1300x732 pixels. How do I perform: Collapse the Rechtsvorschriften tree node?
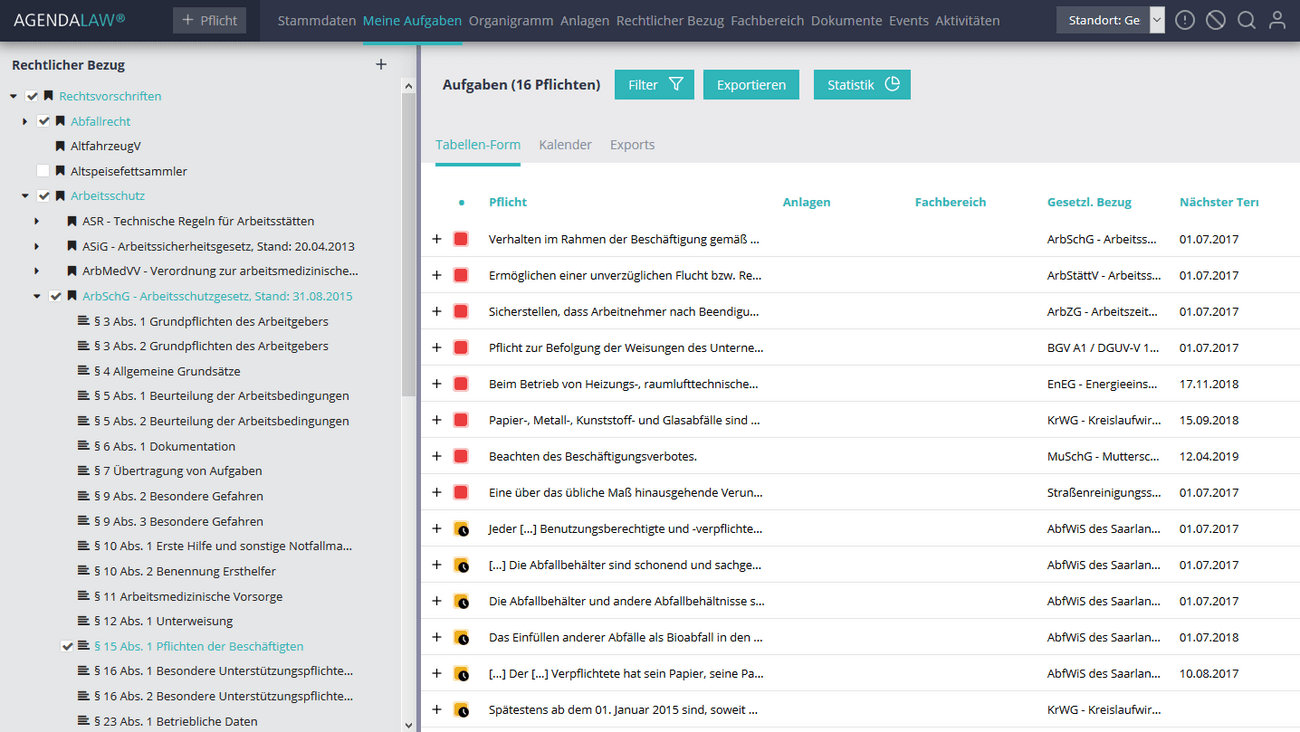(x=14, y=96)
